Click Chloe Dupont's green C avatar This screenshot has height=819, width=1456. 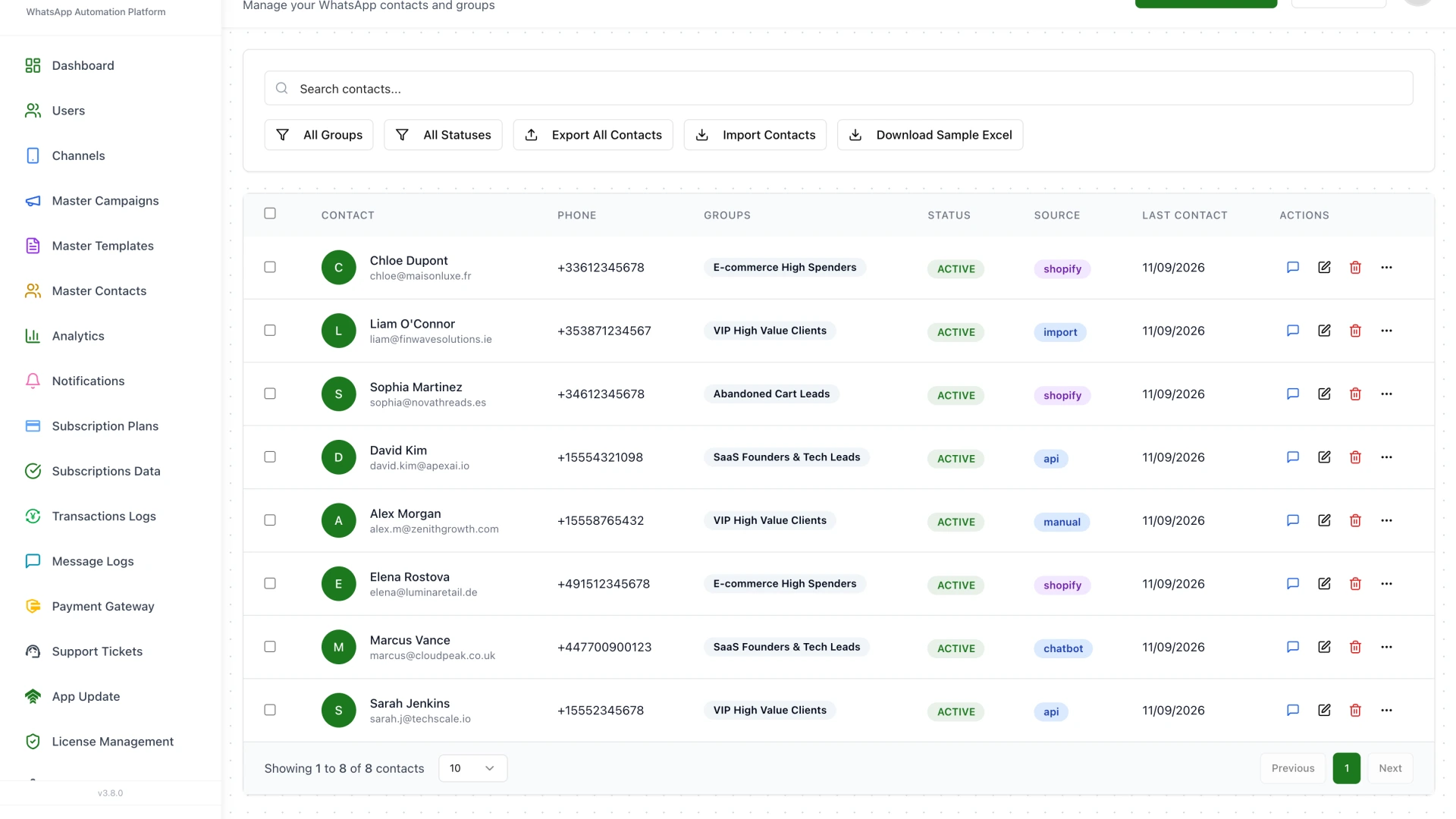pos(339,268)
